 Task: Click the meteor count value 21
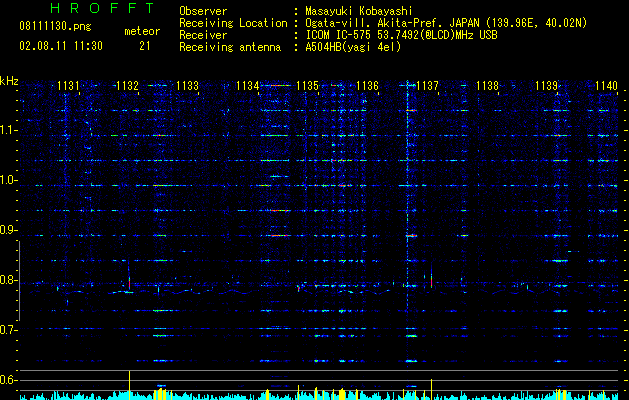[145, 46]
